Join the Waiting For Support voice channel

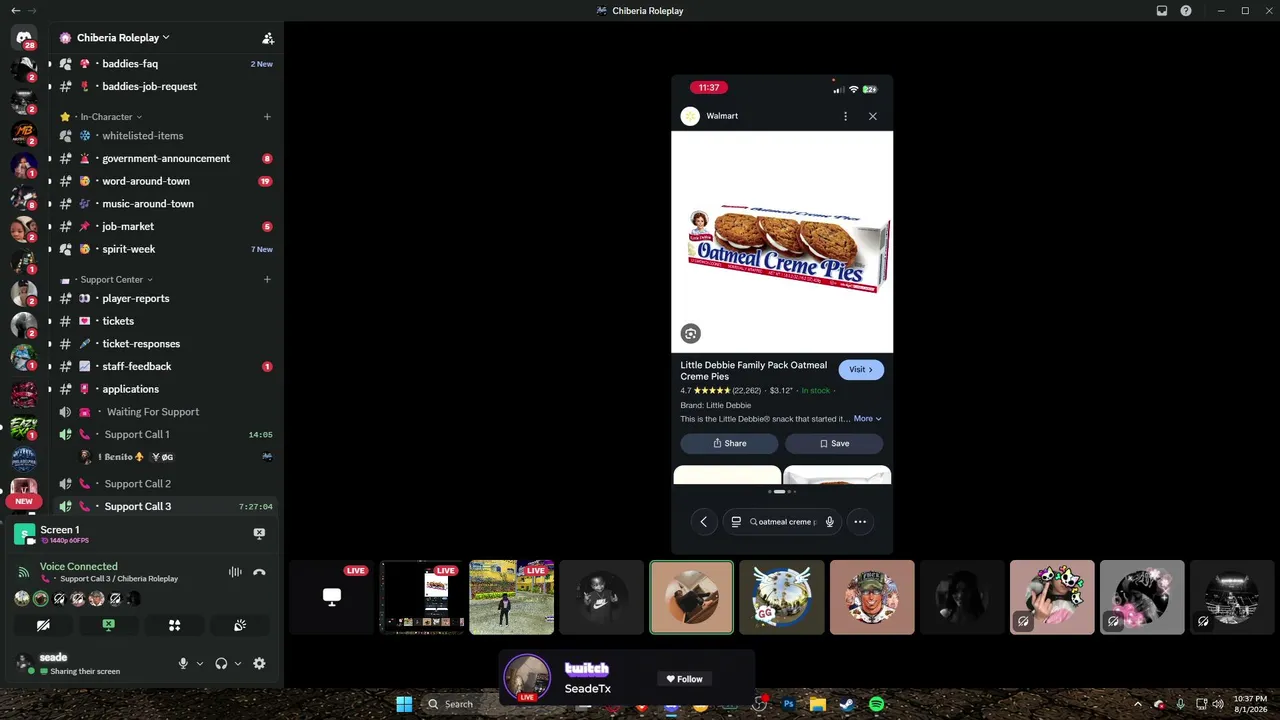(165, 412)
